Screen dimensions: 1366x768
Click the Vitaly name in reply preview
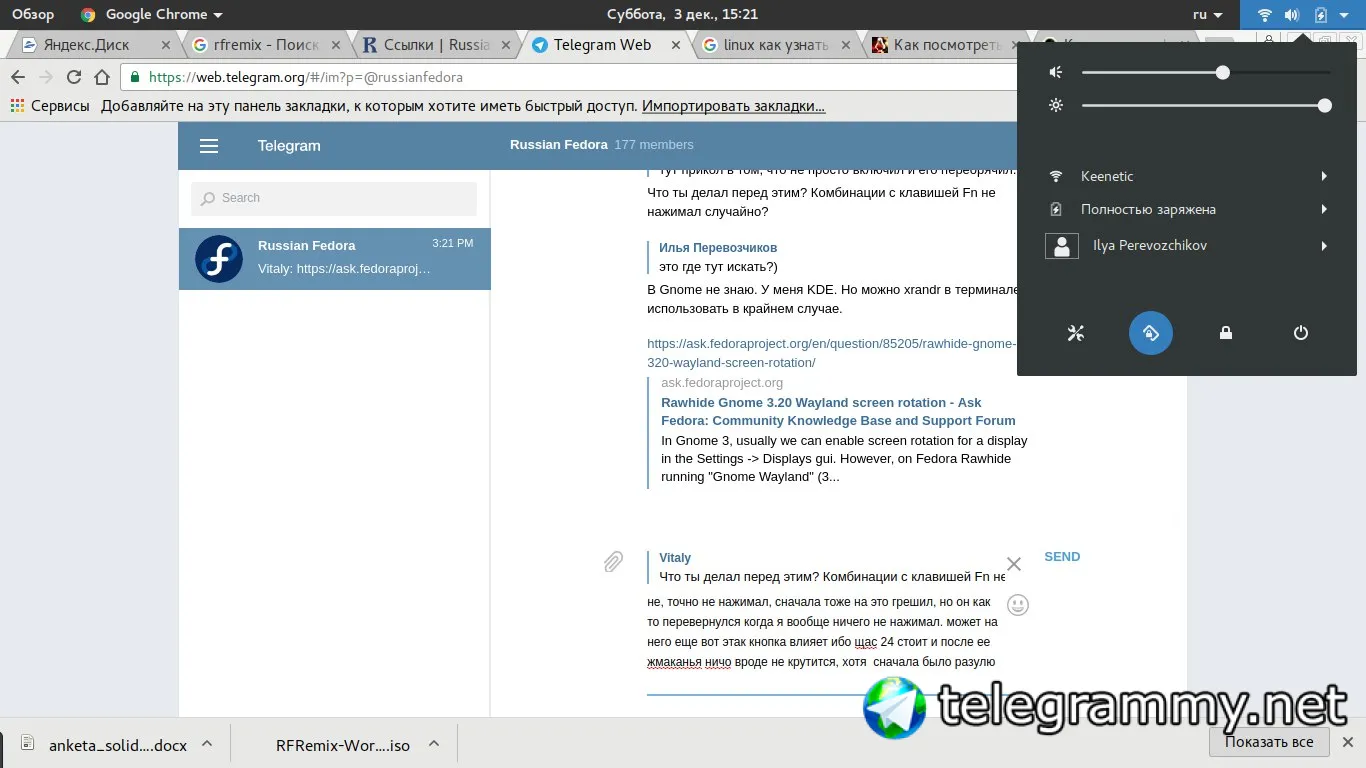click(x=675, y=558)
